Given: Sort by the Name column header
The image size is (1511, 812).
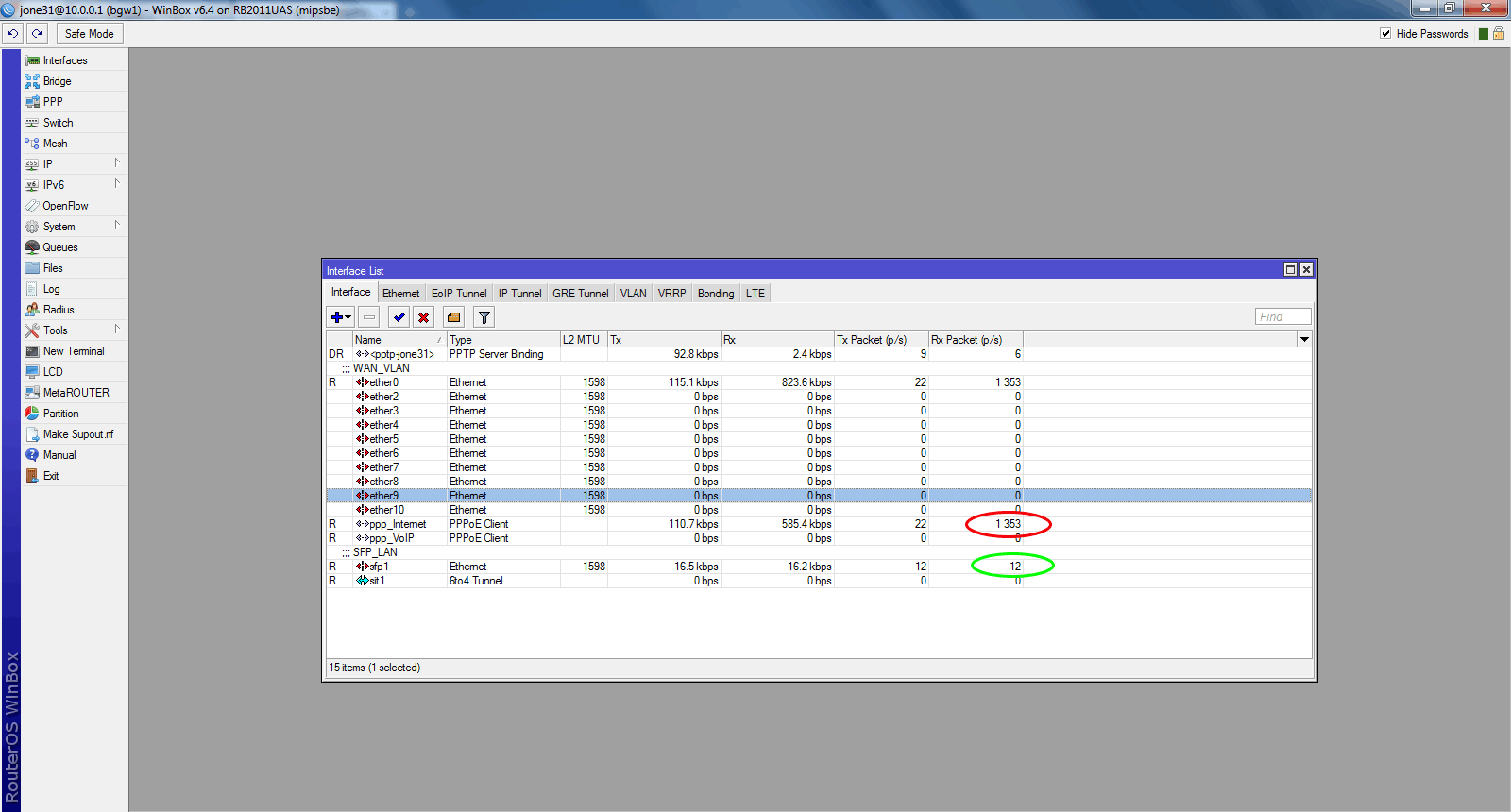Looking at the screenshot, I should (x=399, y=340).
